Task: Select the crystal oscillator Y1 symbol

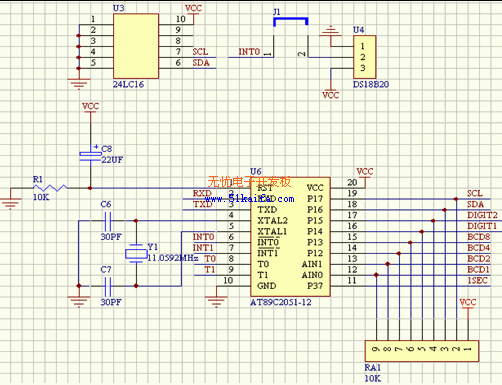Action: (x=136, y=254)
